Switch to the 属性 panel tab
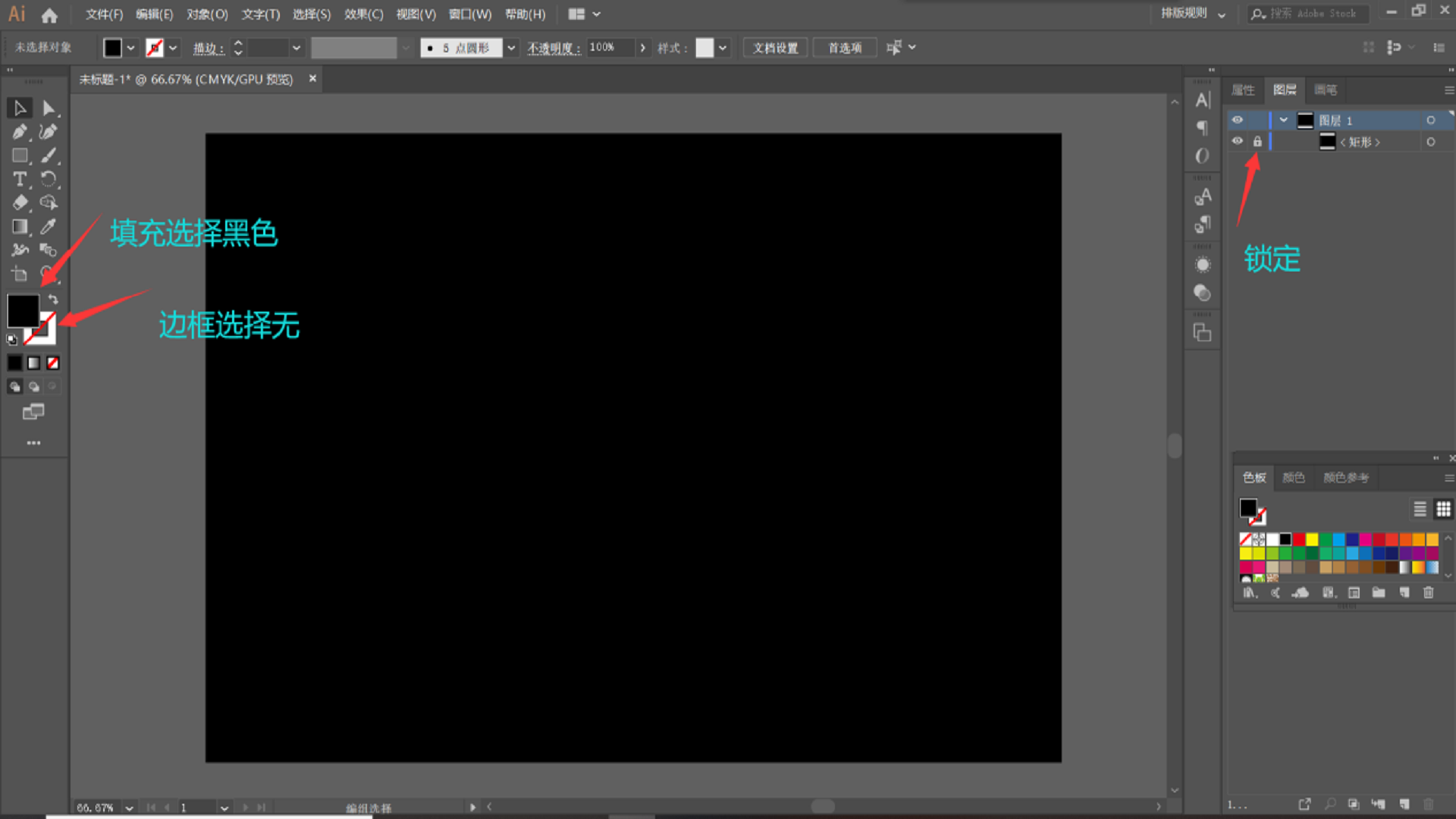The width and height of the screenshot is (1456, 819). [x=1243, y=90]
